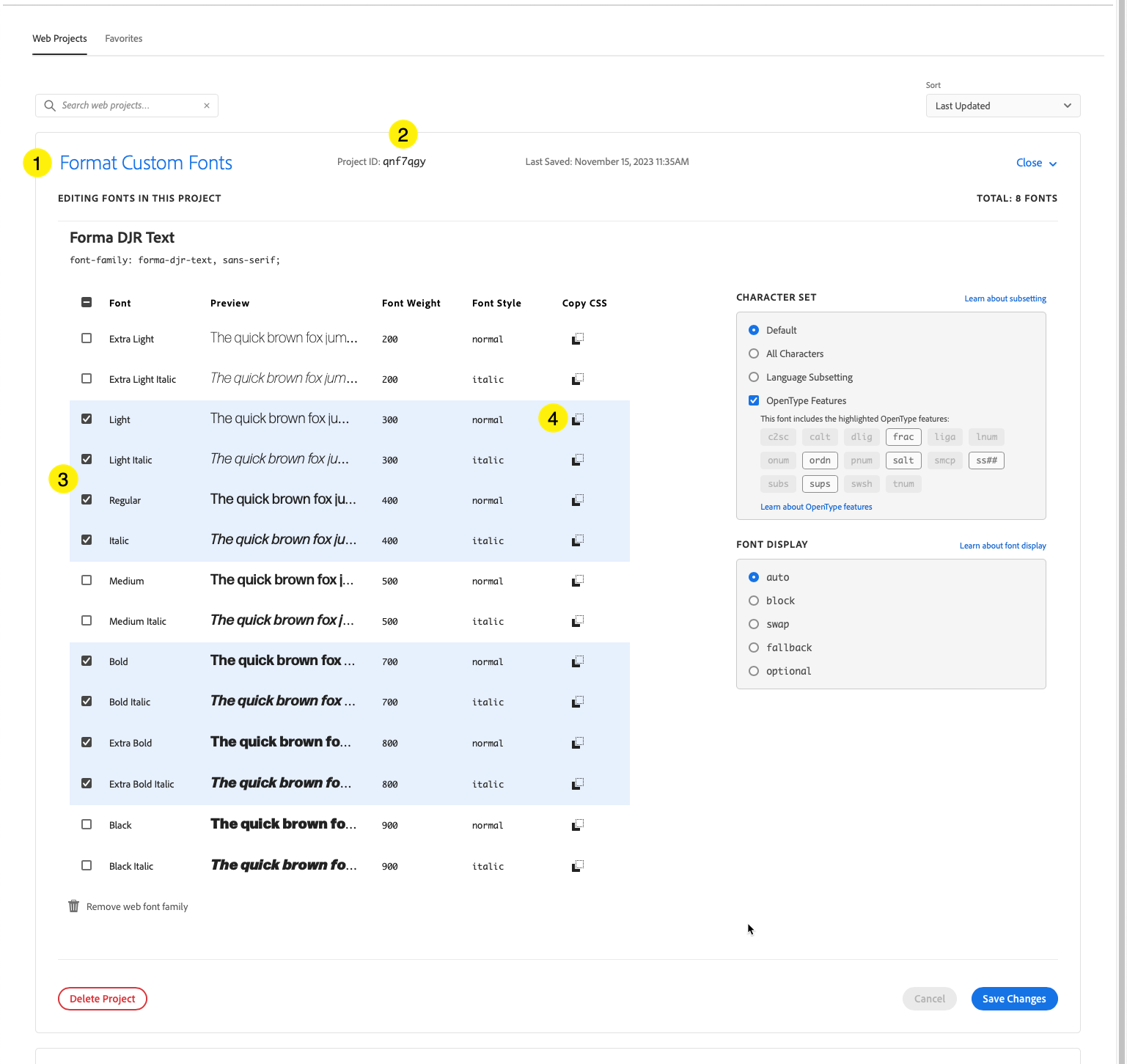Click trash icon to remove font family
Image resolution: width=1127 pixels, height=1064 pixels.
tap(73, 906)
